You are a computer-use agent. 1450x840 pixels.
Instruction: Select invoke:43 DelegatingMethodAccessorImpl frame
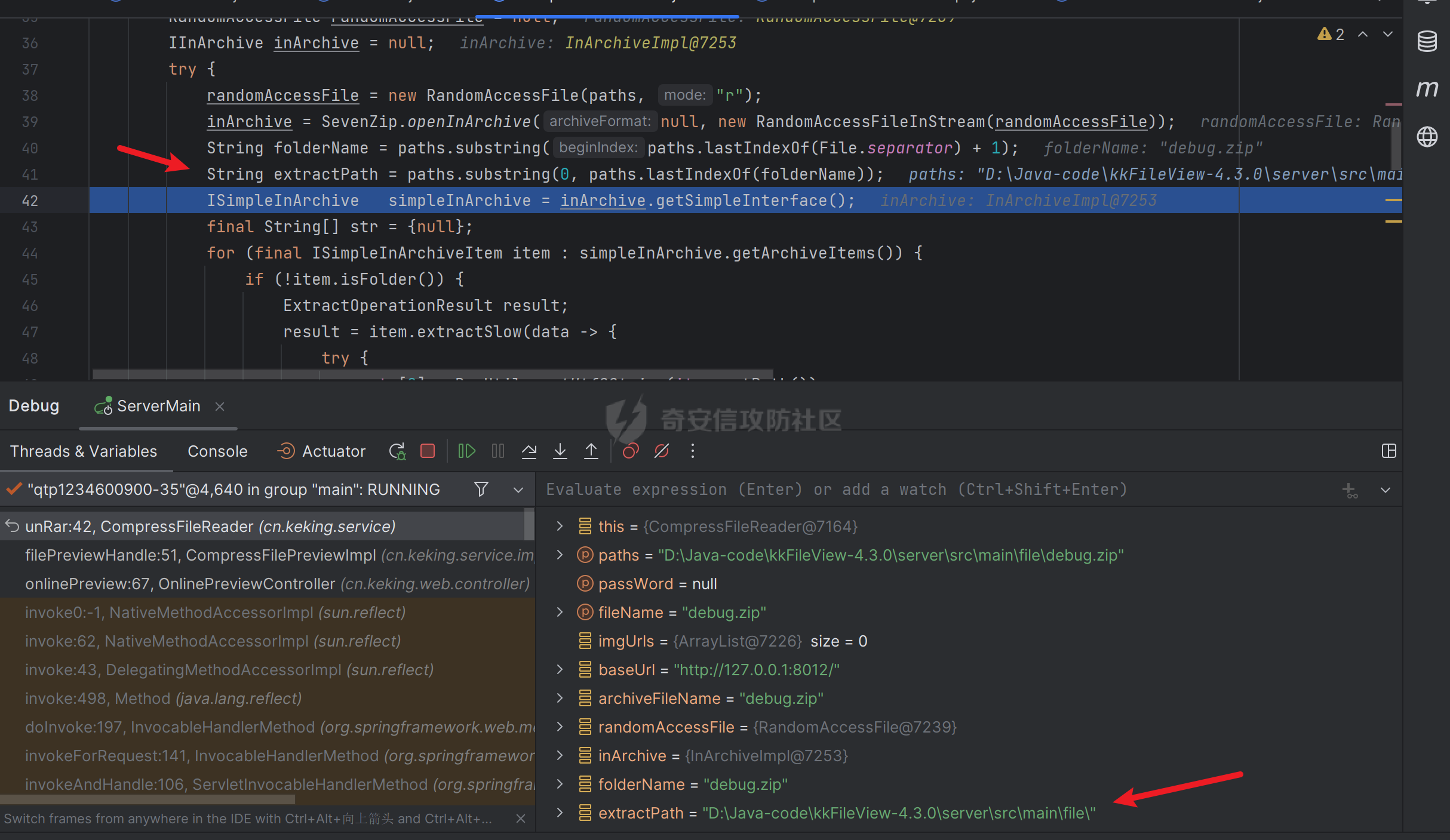[268, 670]
